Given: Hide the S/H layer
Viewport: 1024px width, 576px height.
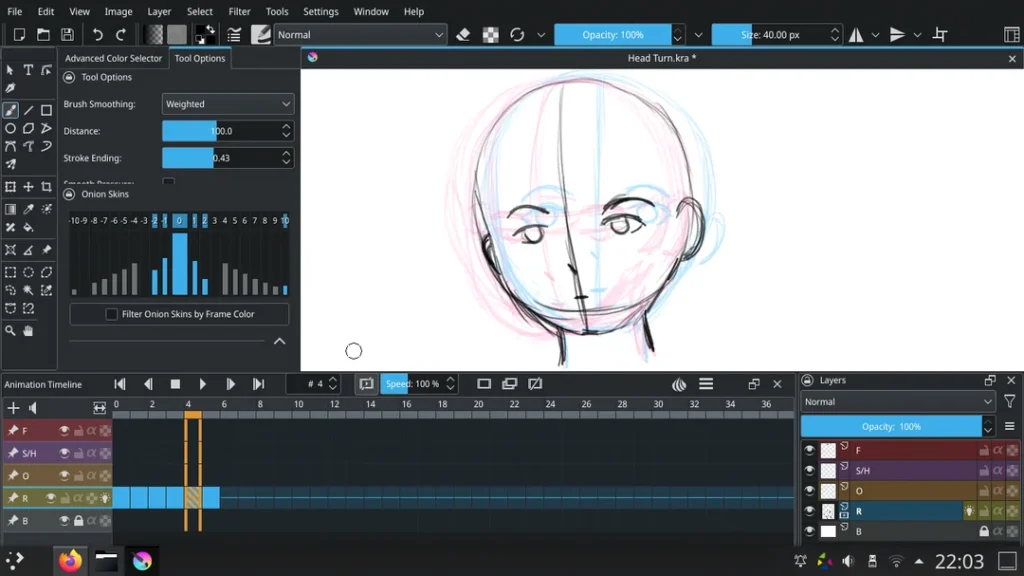Looking at the screenshot, I should (x=808, y=470).
